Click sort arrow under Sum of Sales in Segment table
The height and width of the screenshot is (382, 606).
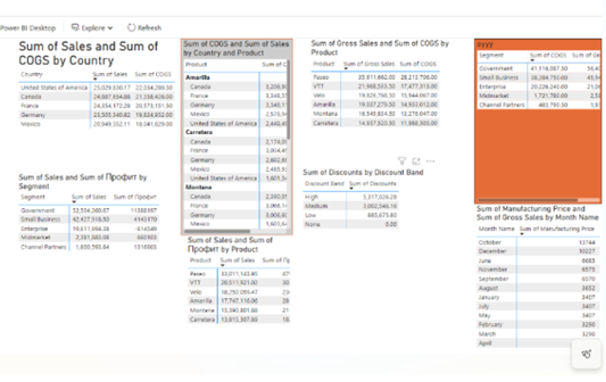click(x=74, y=202)
